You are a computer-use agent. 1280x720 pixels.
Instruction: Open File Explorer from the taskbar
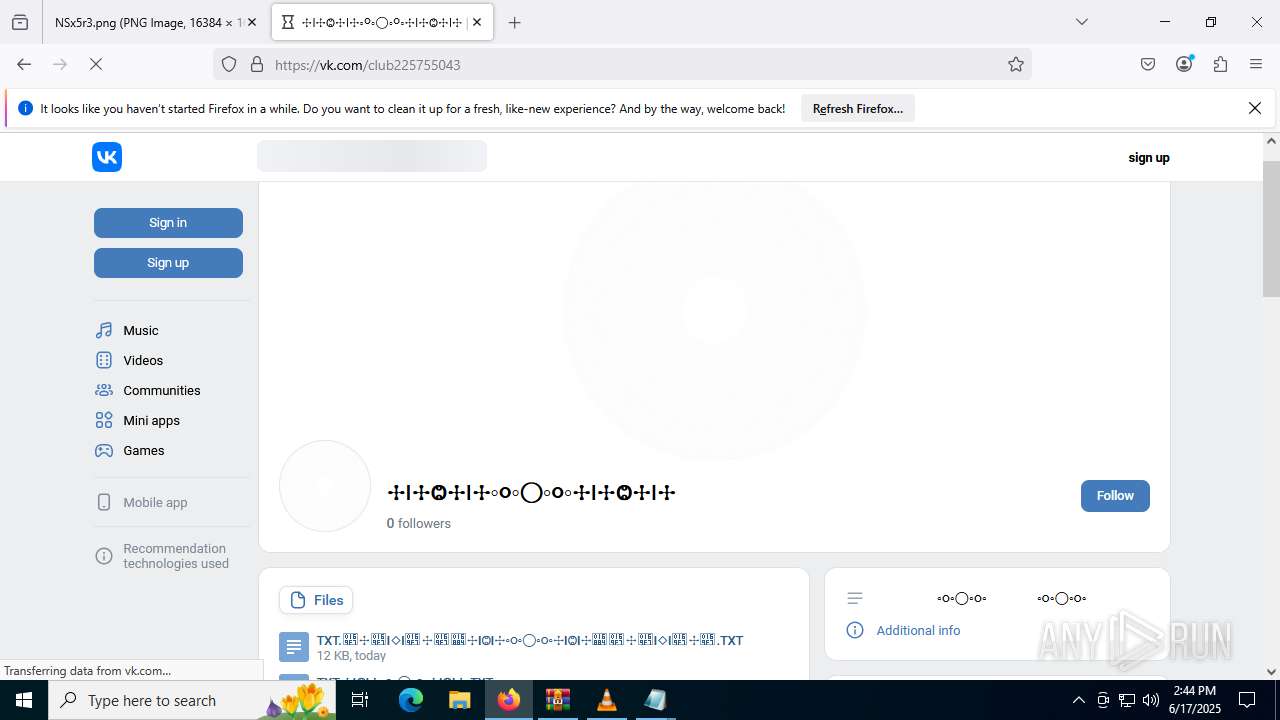click(x=459, y=700)
